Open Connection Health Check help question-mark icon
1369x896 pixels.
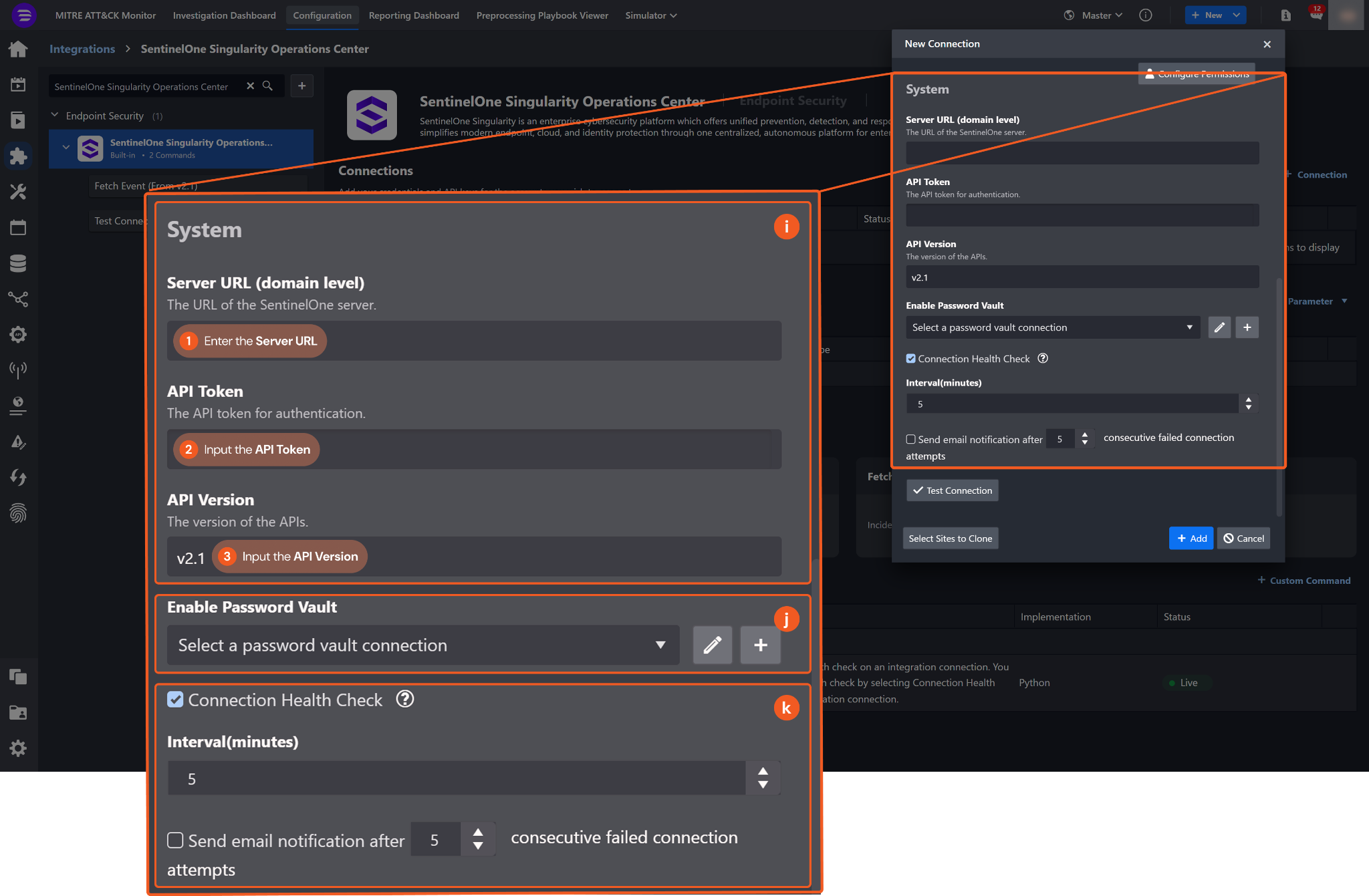pos(1043,359)
